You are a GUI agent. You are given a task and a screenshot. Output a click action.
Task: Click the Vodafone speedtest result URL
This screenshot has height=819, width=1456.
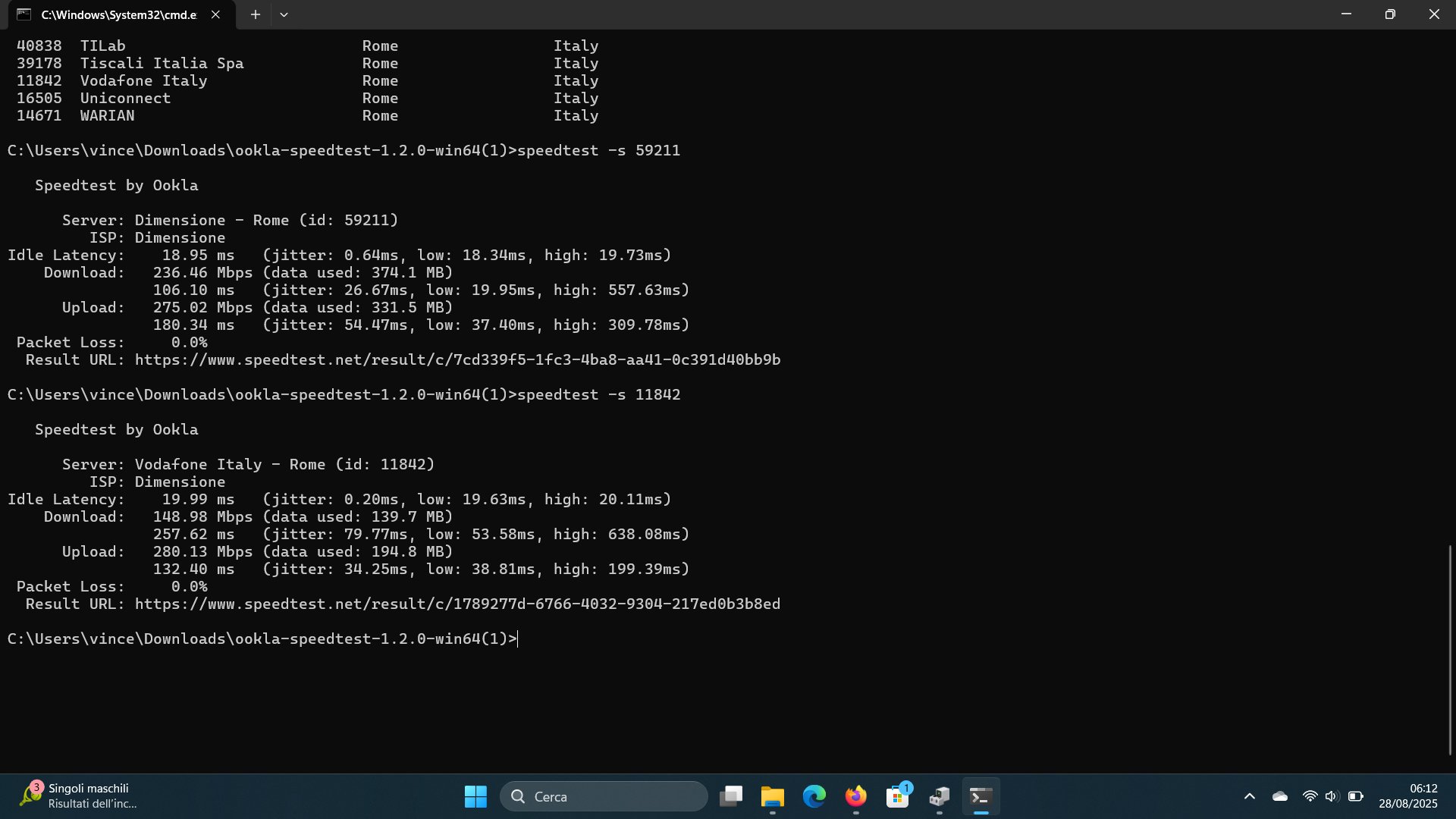[457, 604]
